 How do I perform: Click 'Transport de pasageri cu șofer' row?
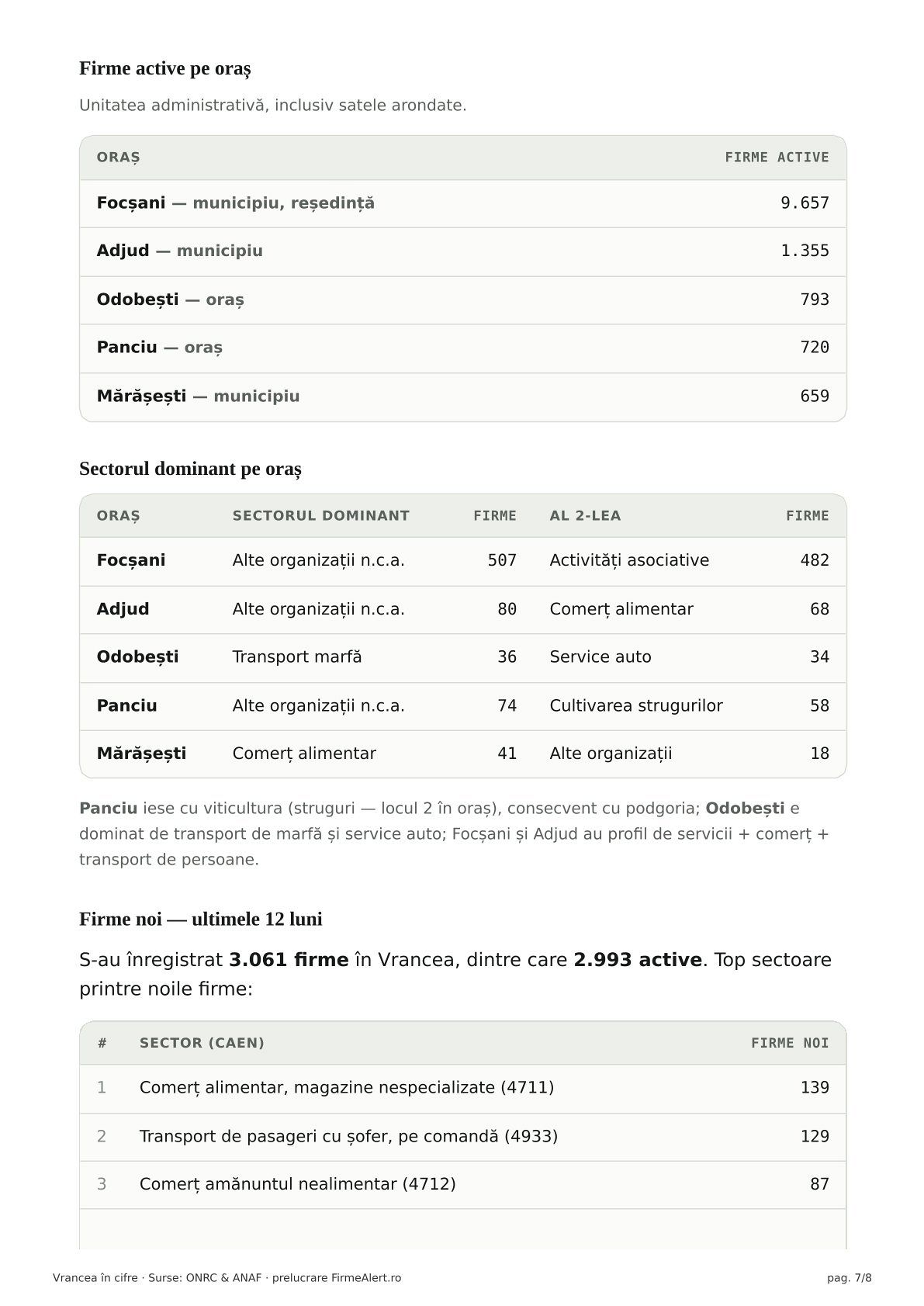[462, 1137]
